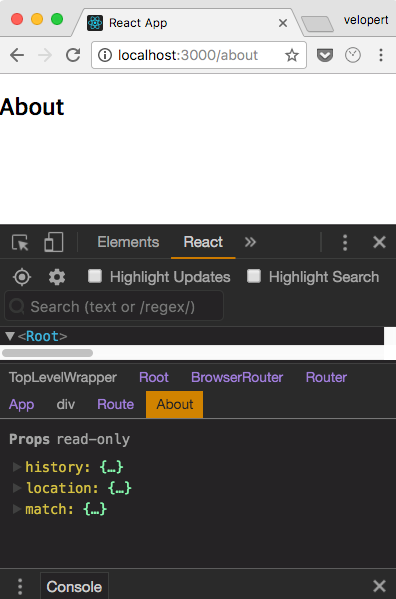Click the match prop value
This screenshot has width=396, height=599.
95,509
